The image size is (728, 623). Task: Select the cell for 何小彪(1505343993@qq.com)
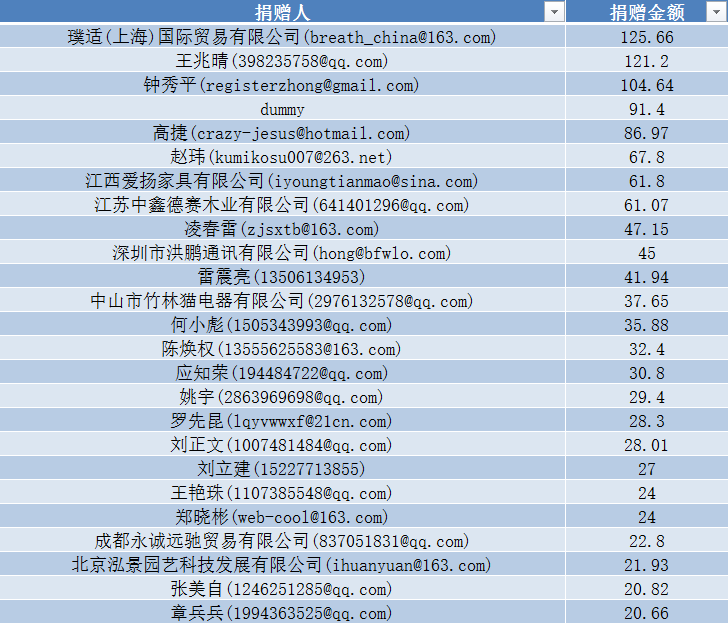pyautogui.click(x=282, y=324)
